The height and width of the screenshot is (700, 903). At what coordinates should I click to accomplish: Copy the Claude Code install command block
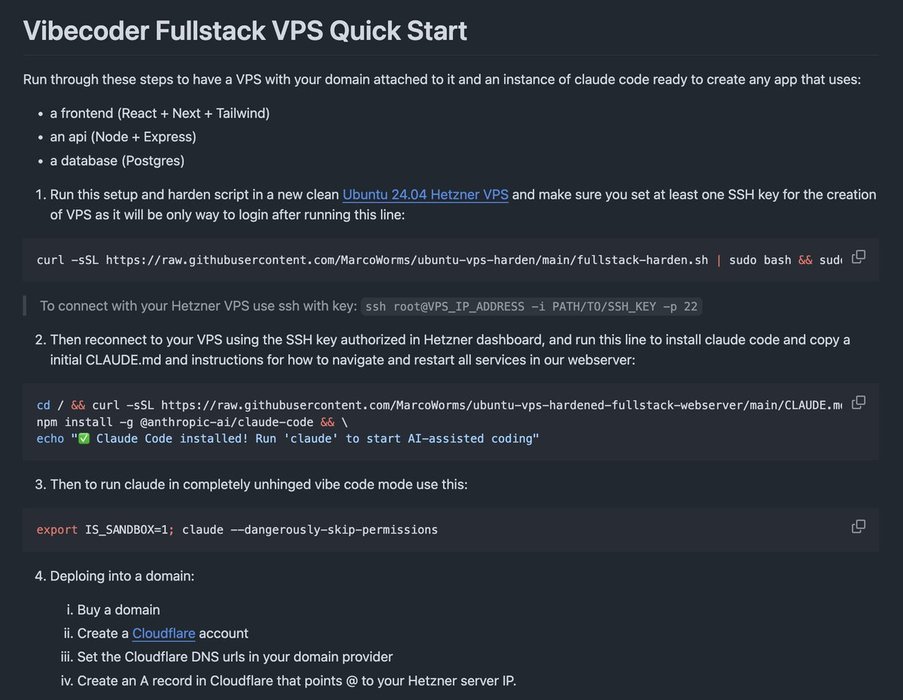pos(858,402)
